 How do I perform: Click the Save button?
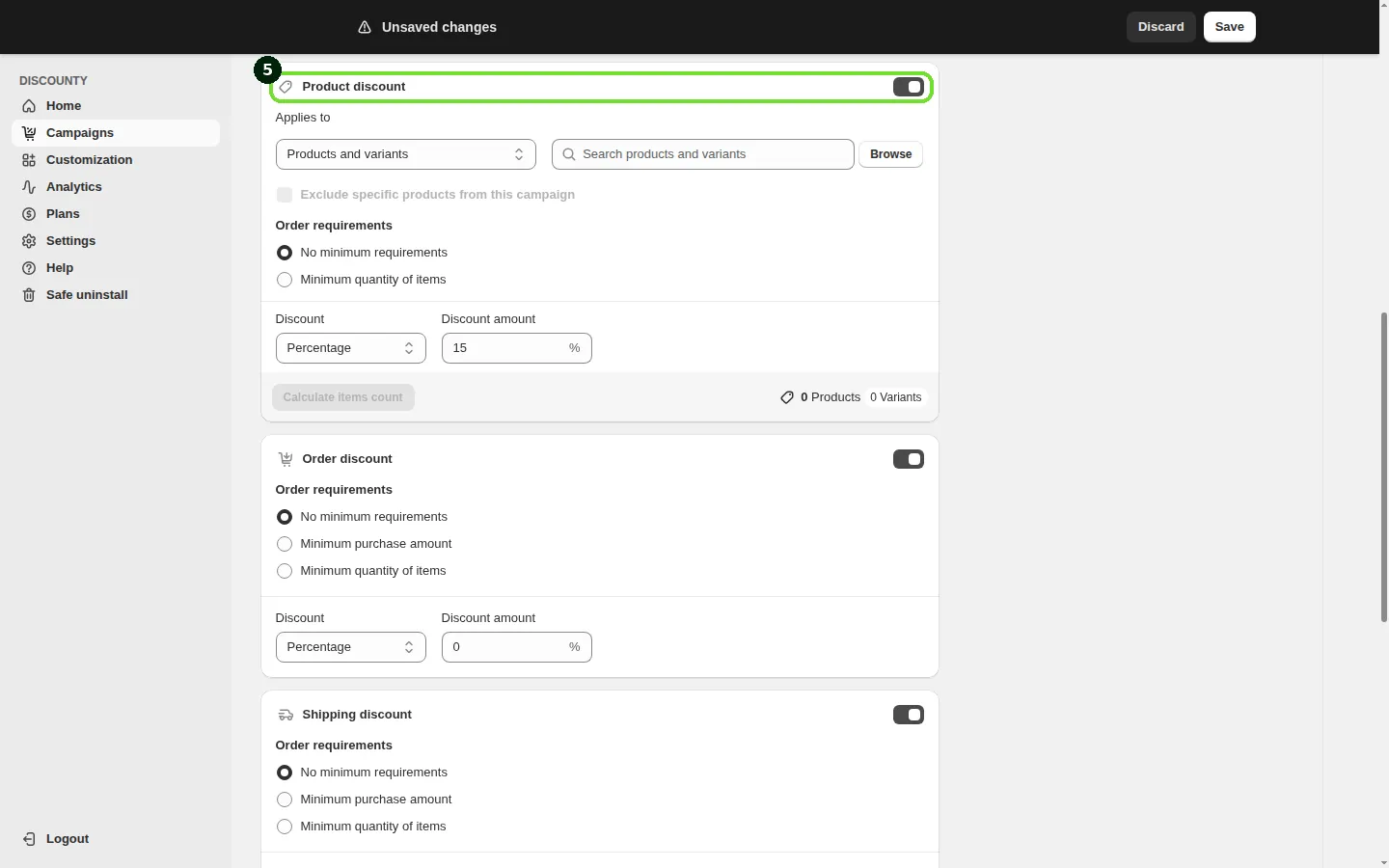(1230, 27)
